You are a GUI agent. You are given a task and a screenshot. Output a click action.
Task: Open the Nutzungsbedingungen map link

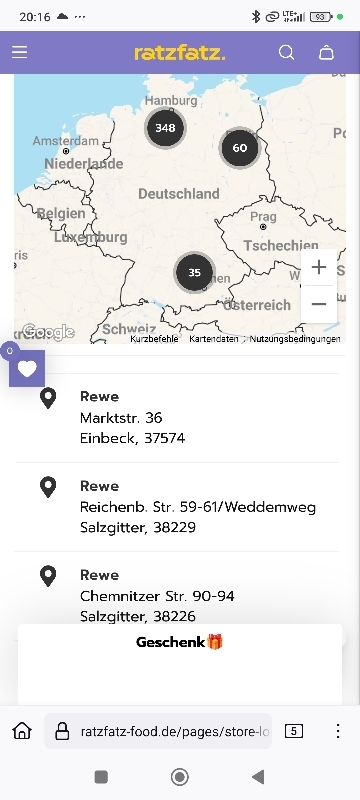pos(295,339)
